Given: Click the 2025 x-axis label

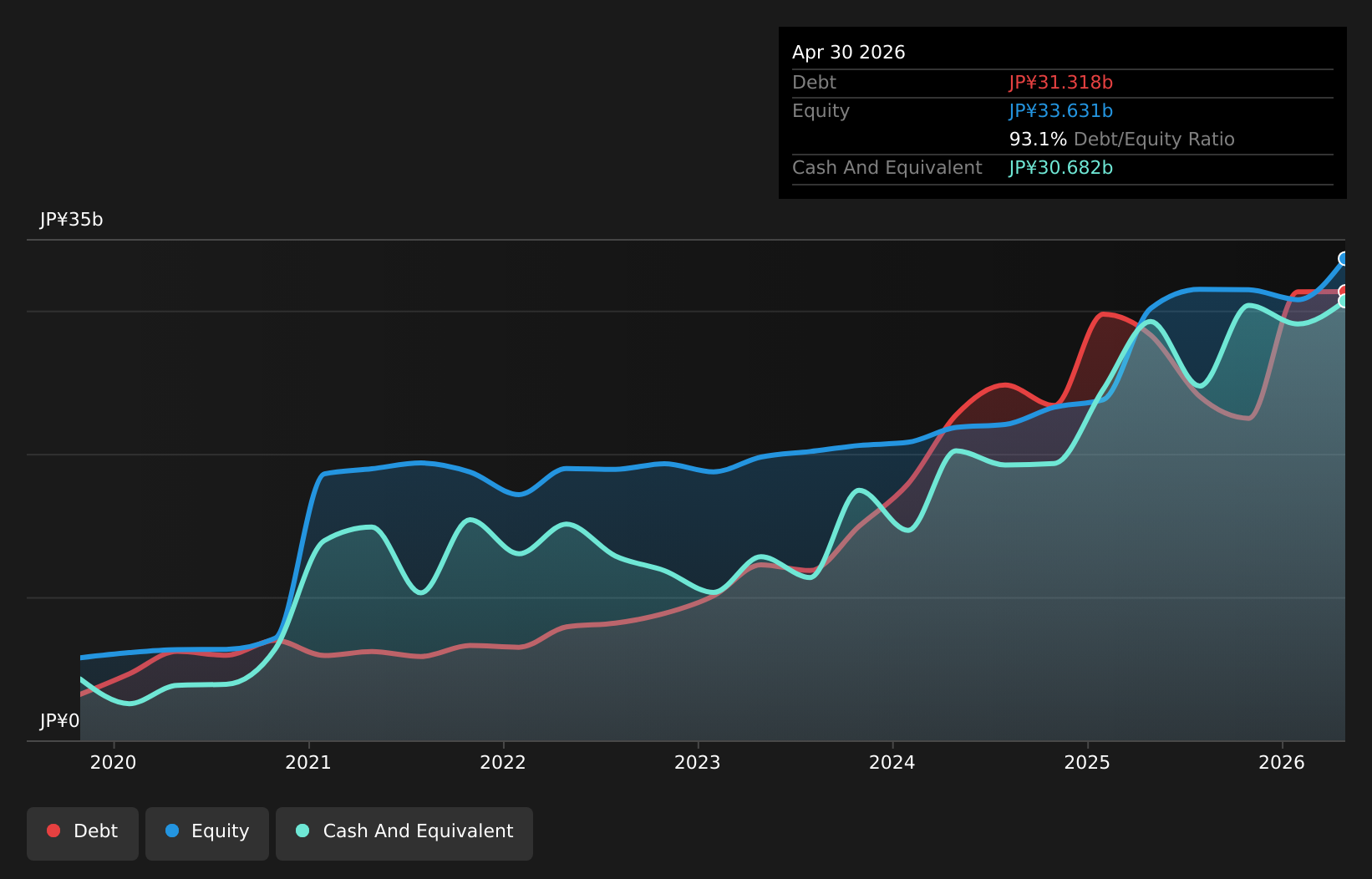Looking at the screenshot, I should [x=1087, y=762].
